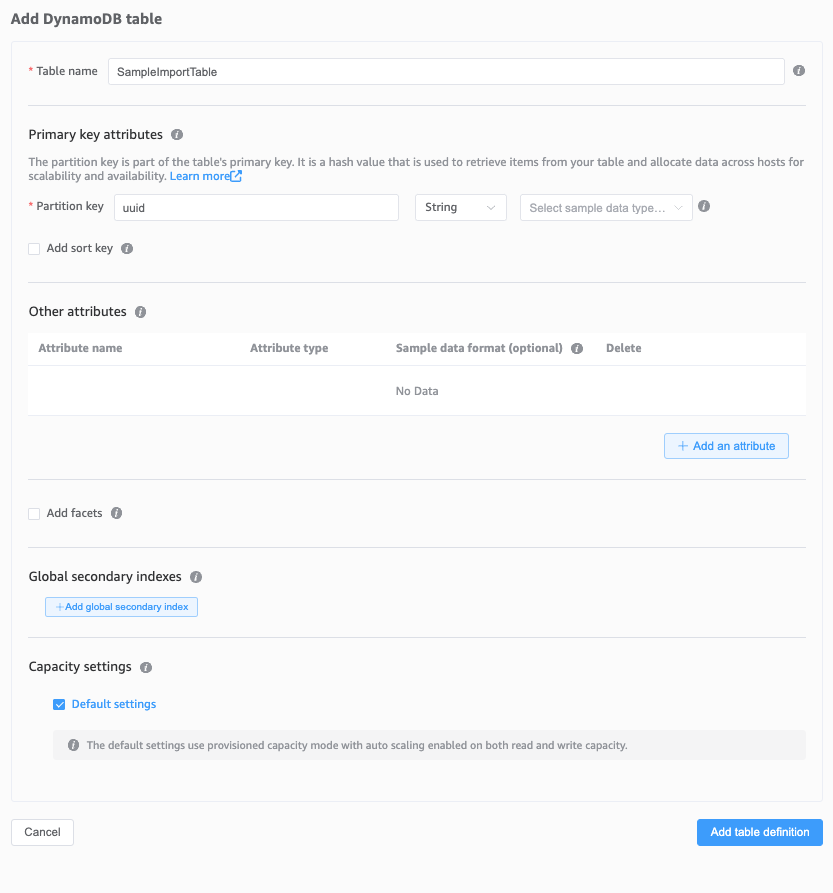Image resolution: width=833 pixels, height=893 pixels.
Task: Click info icon beside Add sort key
Action: [x=127, y=248]
